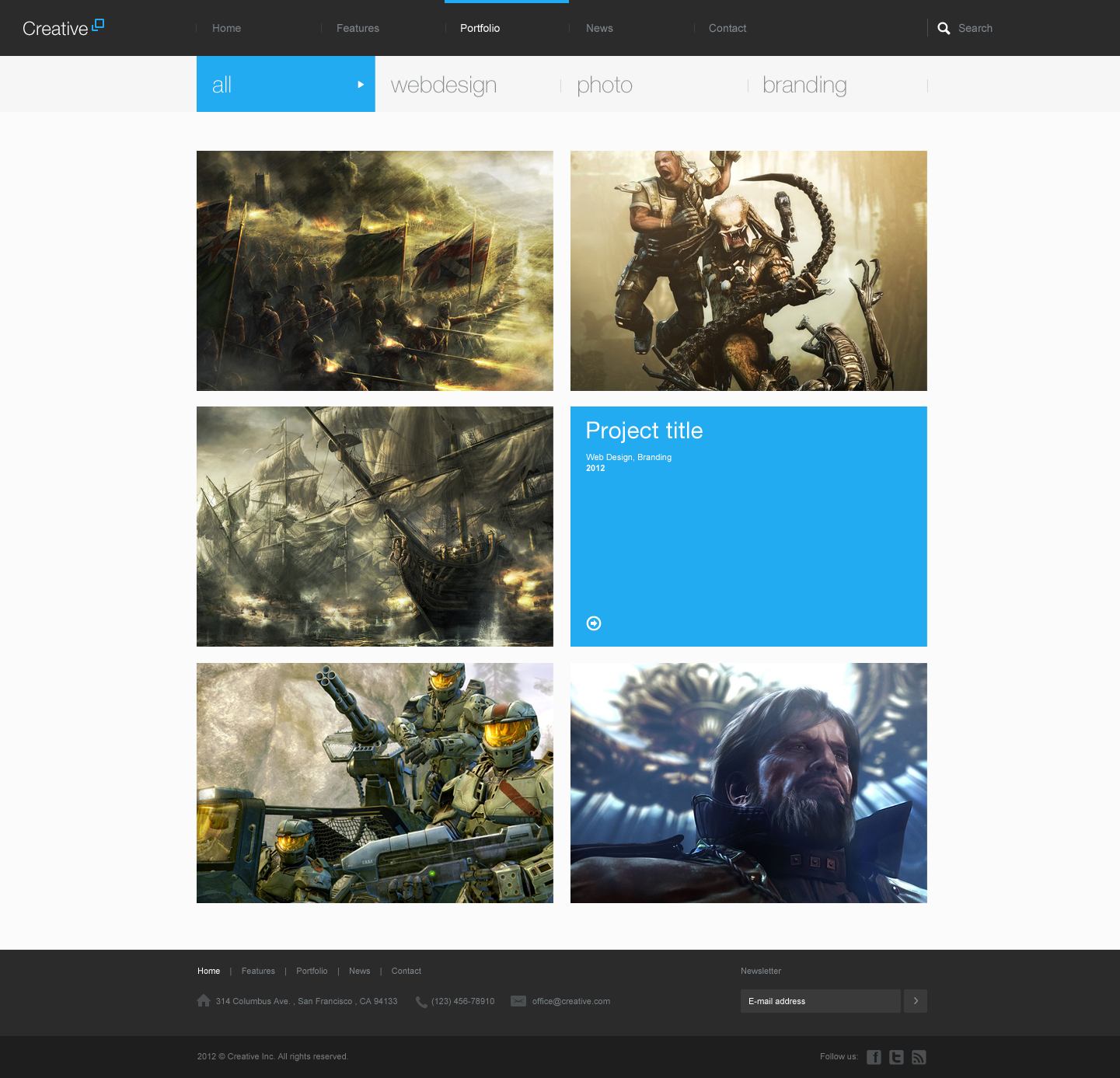Click the 2012 year on project card
1120x1078 pixels.
[595, 468]
